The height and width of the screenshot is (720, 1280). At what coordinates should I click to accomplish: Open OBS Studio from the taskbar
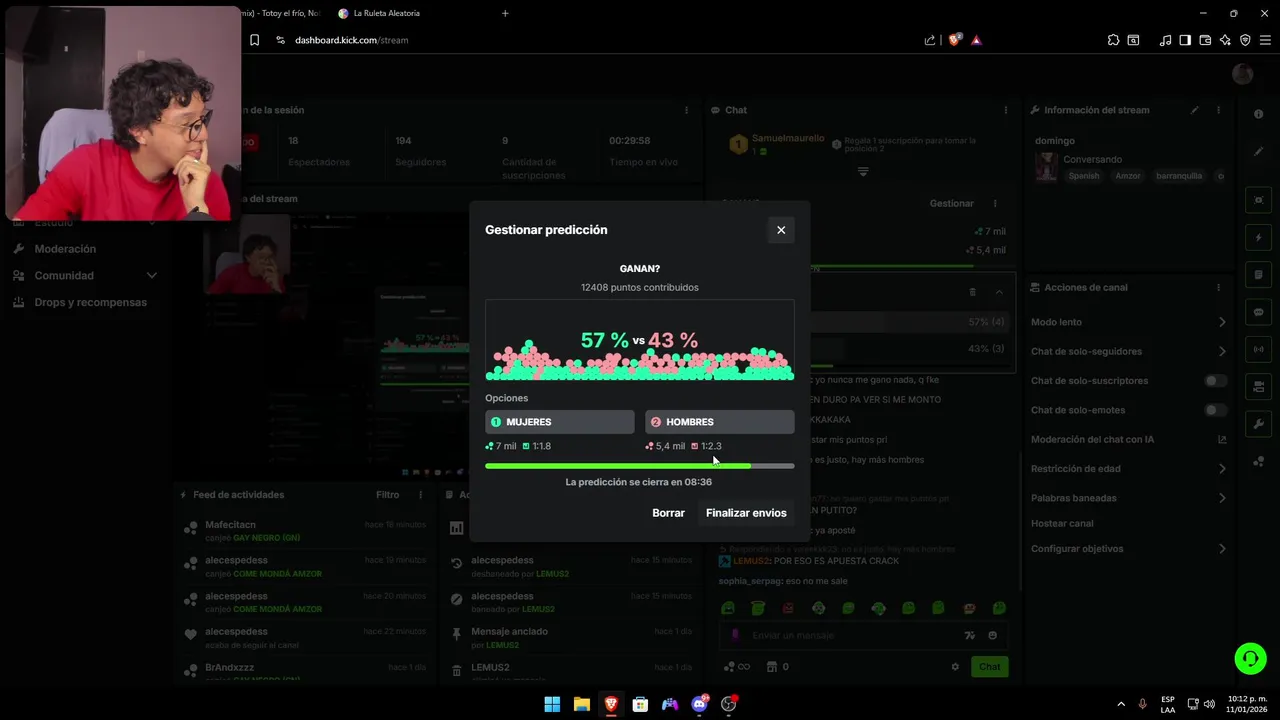729,704
